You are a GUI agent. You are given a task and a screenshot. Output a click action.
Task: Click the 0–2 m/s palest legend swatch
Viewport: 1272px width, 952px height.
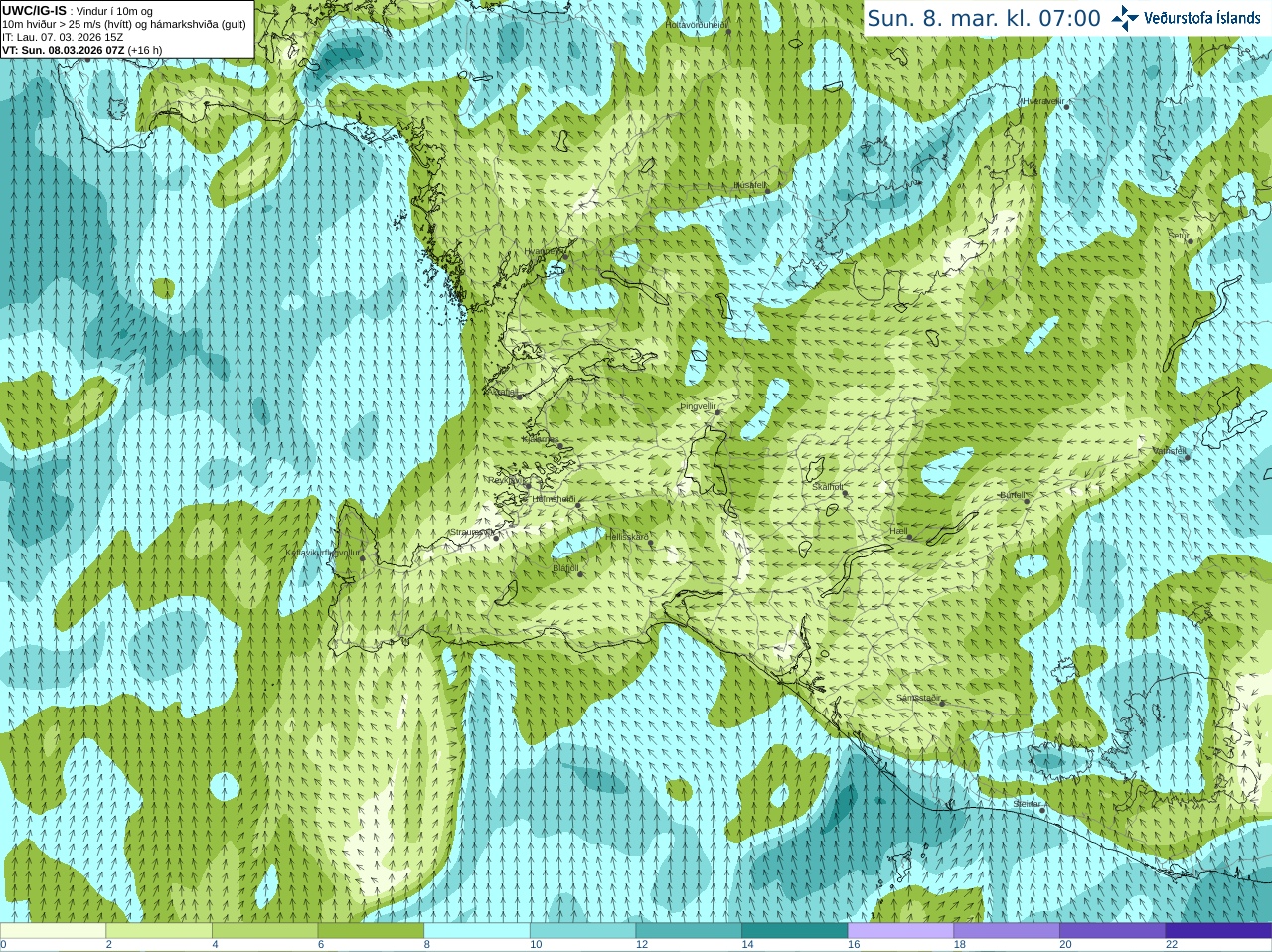53,931
